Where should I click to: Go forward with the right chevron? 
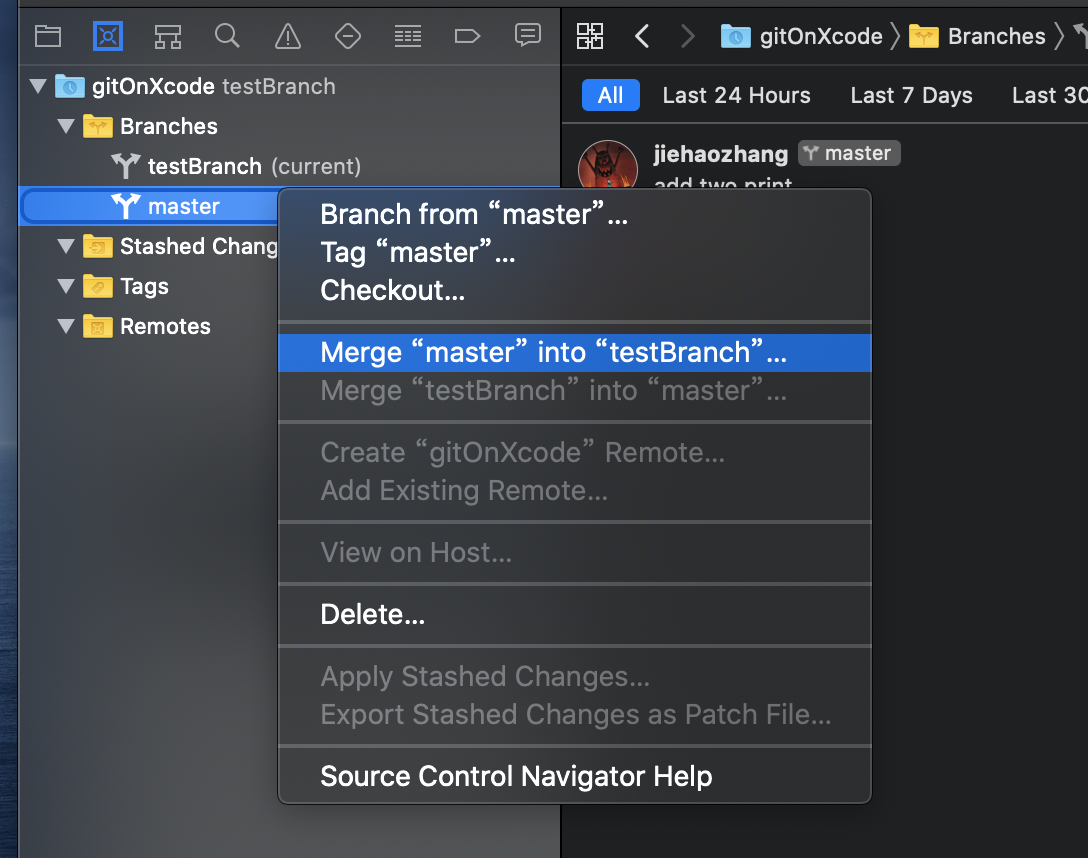point(688,36)
